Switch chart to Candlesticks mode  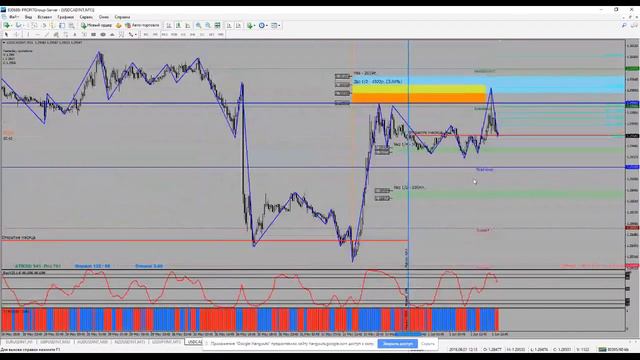tap(178, 25)
